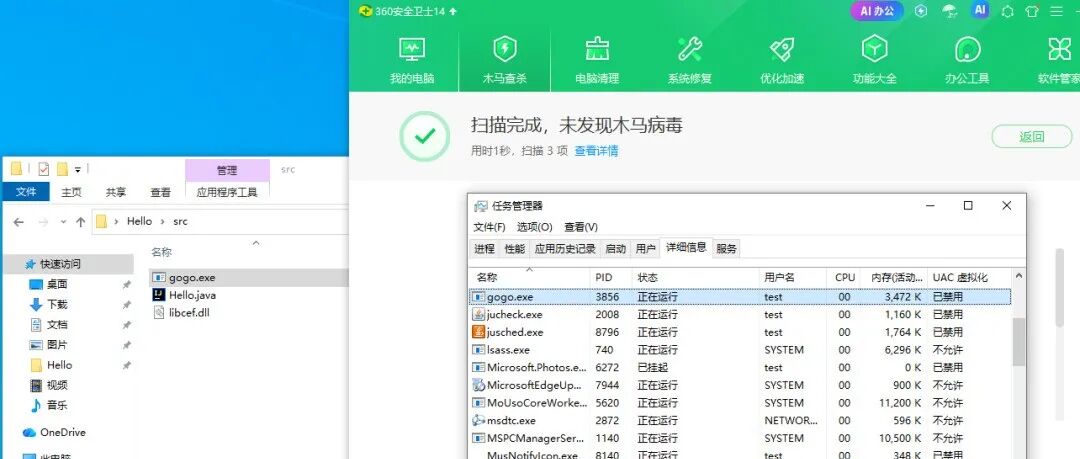The image size is (1080, 459).
Task: Click the hexagon refresh icon in 360 title bar
Action: tap(1007, 11)
